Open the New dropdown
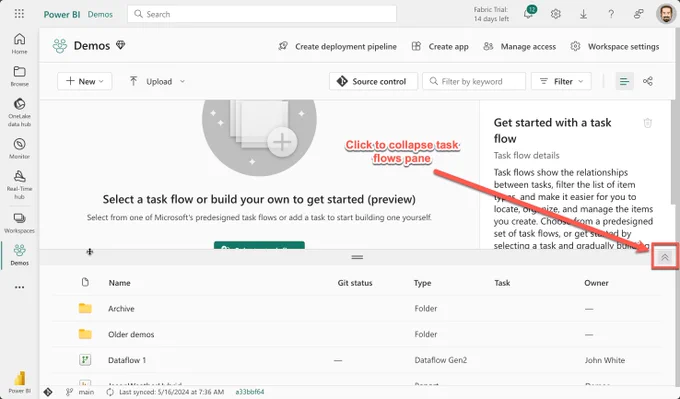The height and width of the screenshot is (399, 680). click(x=85, y=81)
